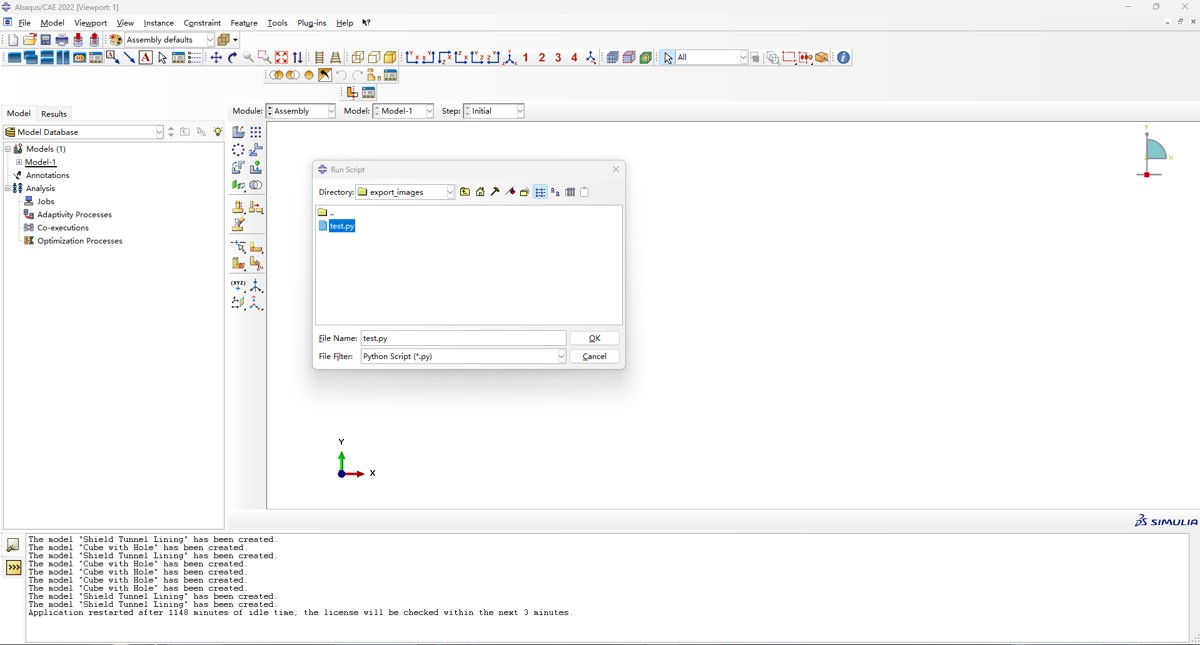Click the color palette icon beside Assembly defaults
This screenshot has height=645, width=1200.
tap(115, 40)
